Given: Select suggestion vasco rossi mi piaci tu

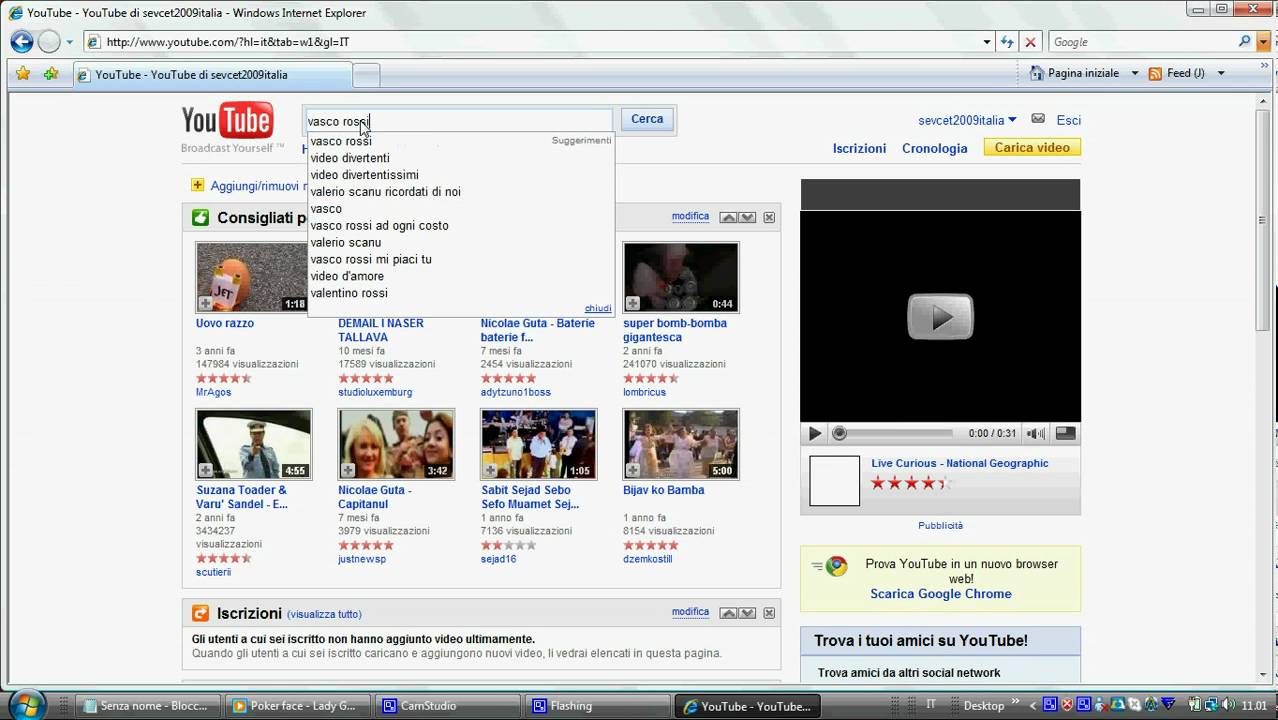Looking at the screenshot, I should (x=371, y=259).
